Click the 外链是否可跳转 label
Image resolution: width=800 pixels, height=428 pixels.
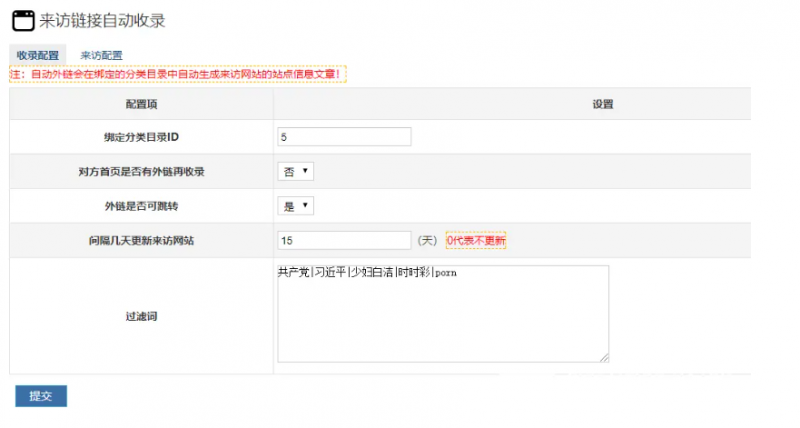click(141, 206)
